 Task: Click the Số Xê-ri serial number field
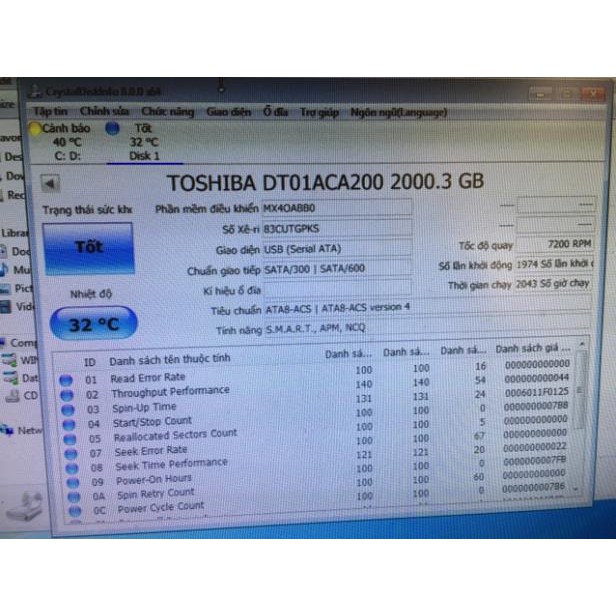pos(335,227)
